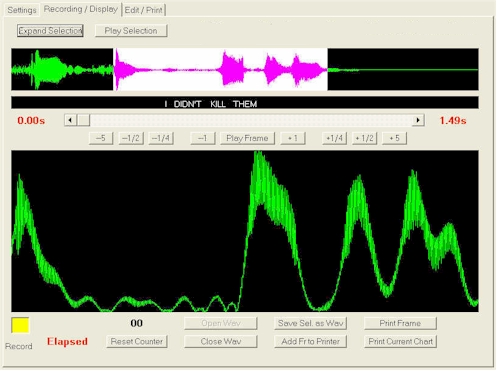Jump forward five frames with +5

coord(394,138)
